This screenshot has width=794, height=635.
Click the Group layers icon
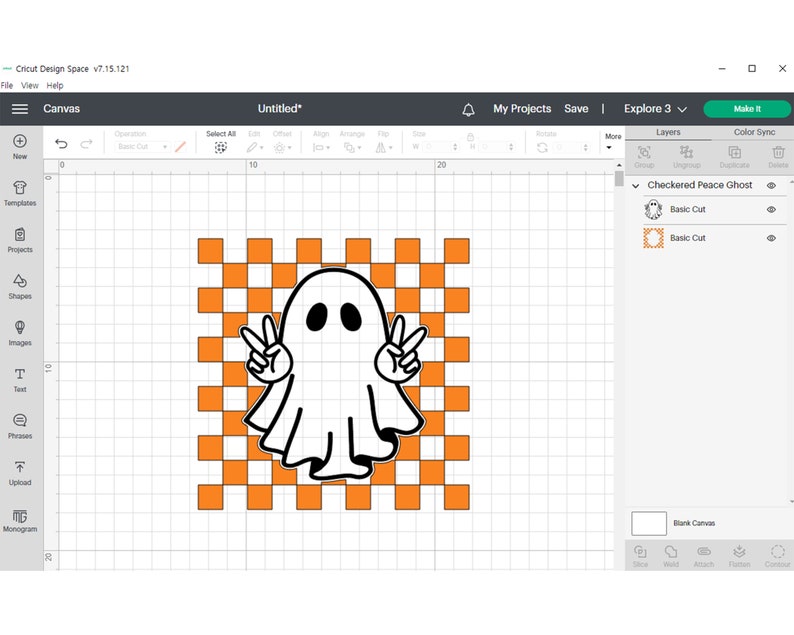pyautogui.click(x=644, y=157)
